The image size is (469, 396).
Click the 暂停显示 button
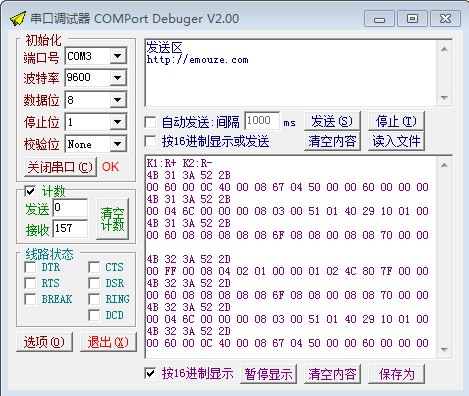click(x=268, y=374)
